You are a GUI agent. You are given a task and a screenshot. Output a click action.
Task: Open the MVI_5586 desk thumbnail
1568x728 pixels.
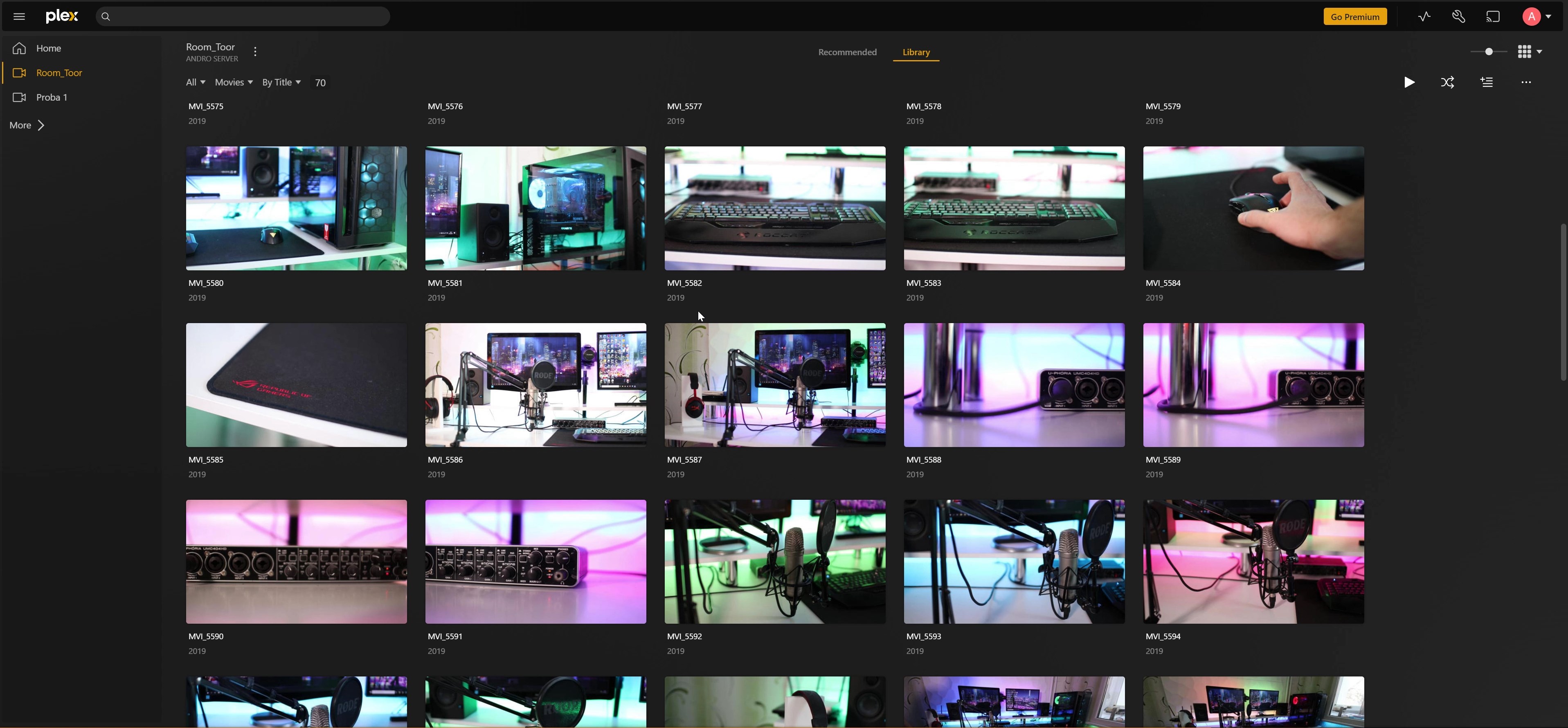(535, 385)
